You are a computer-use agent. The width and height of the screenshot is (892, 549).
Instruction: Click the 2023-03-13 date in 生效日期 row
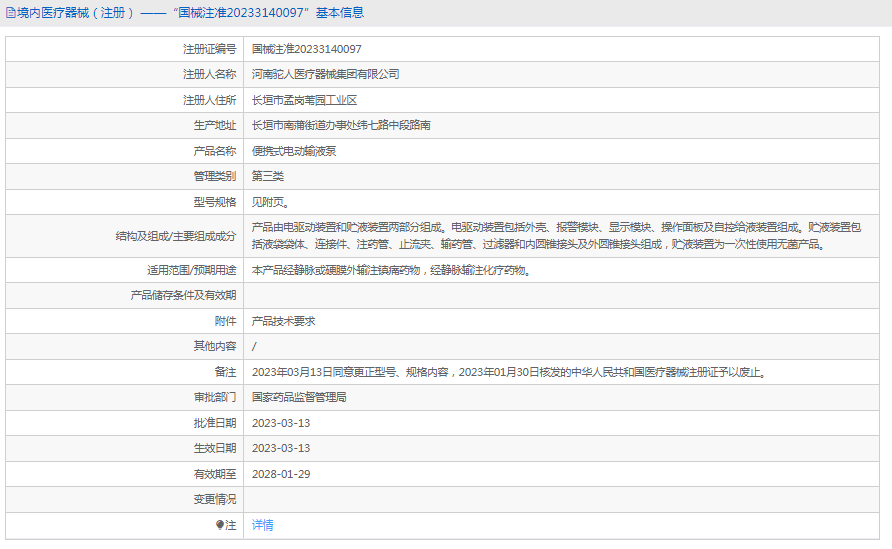point(281,448)
